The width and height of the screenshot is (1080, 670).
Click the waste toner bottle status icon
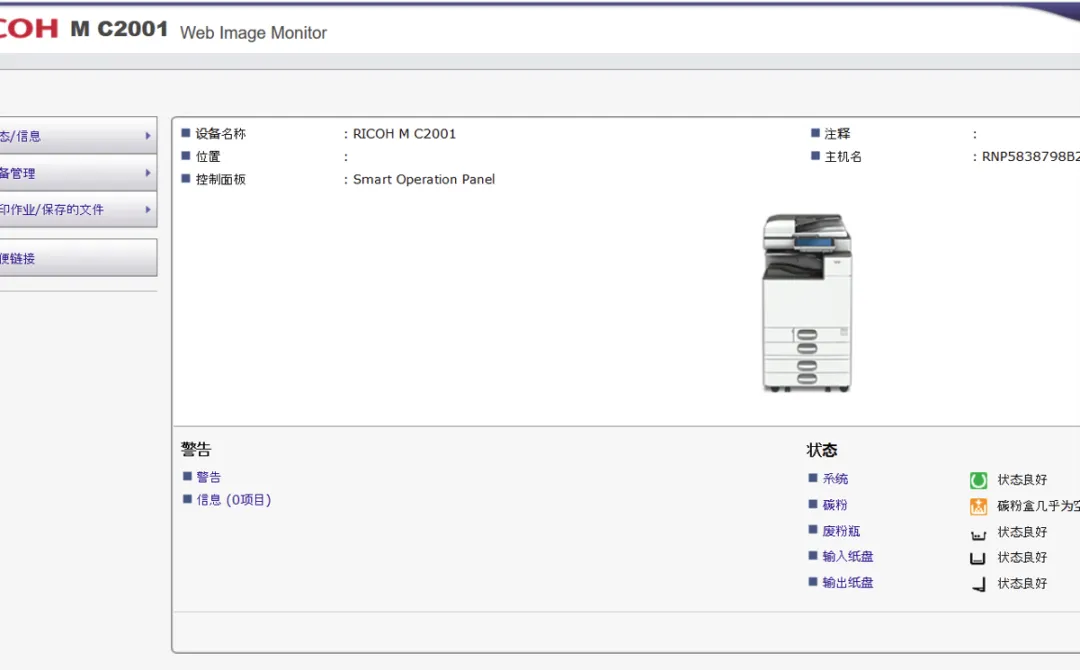point(978,534)
